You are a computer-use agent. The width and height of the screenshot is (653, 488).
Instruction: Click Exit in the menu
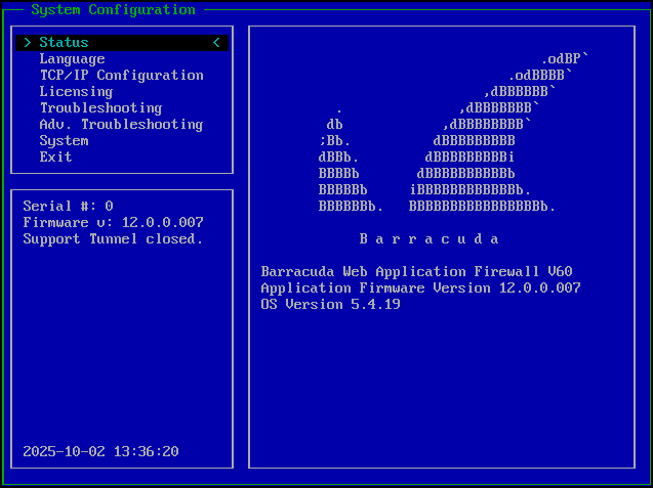(x=56, y=157)
